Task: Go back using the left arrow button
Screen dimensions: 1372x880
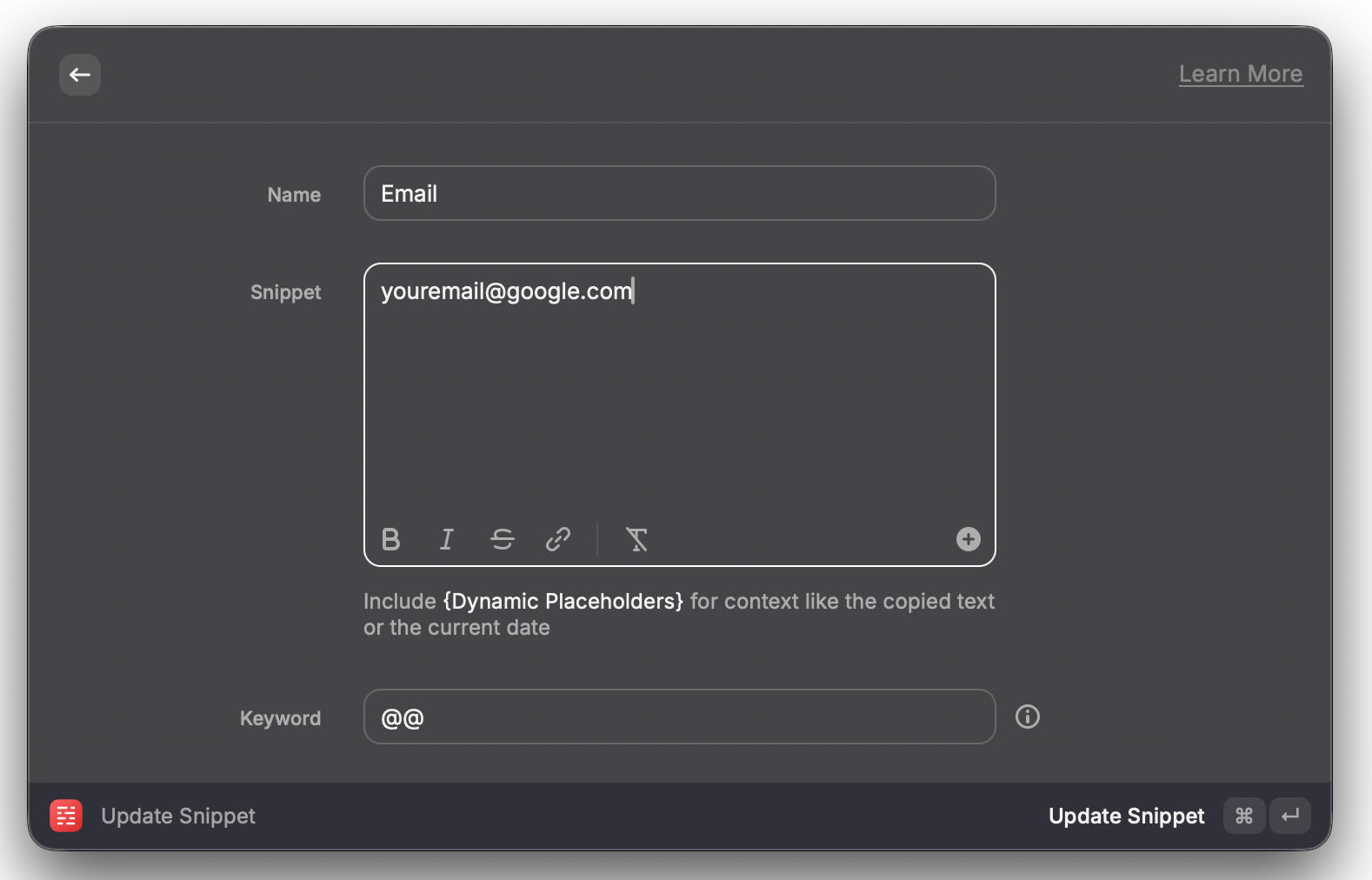Action: (x=80, y=75)
